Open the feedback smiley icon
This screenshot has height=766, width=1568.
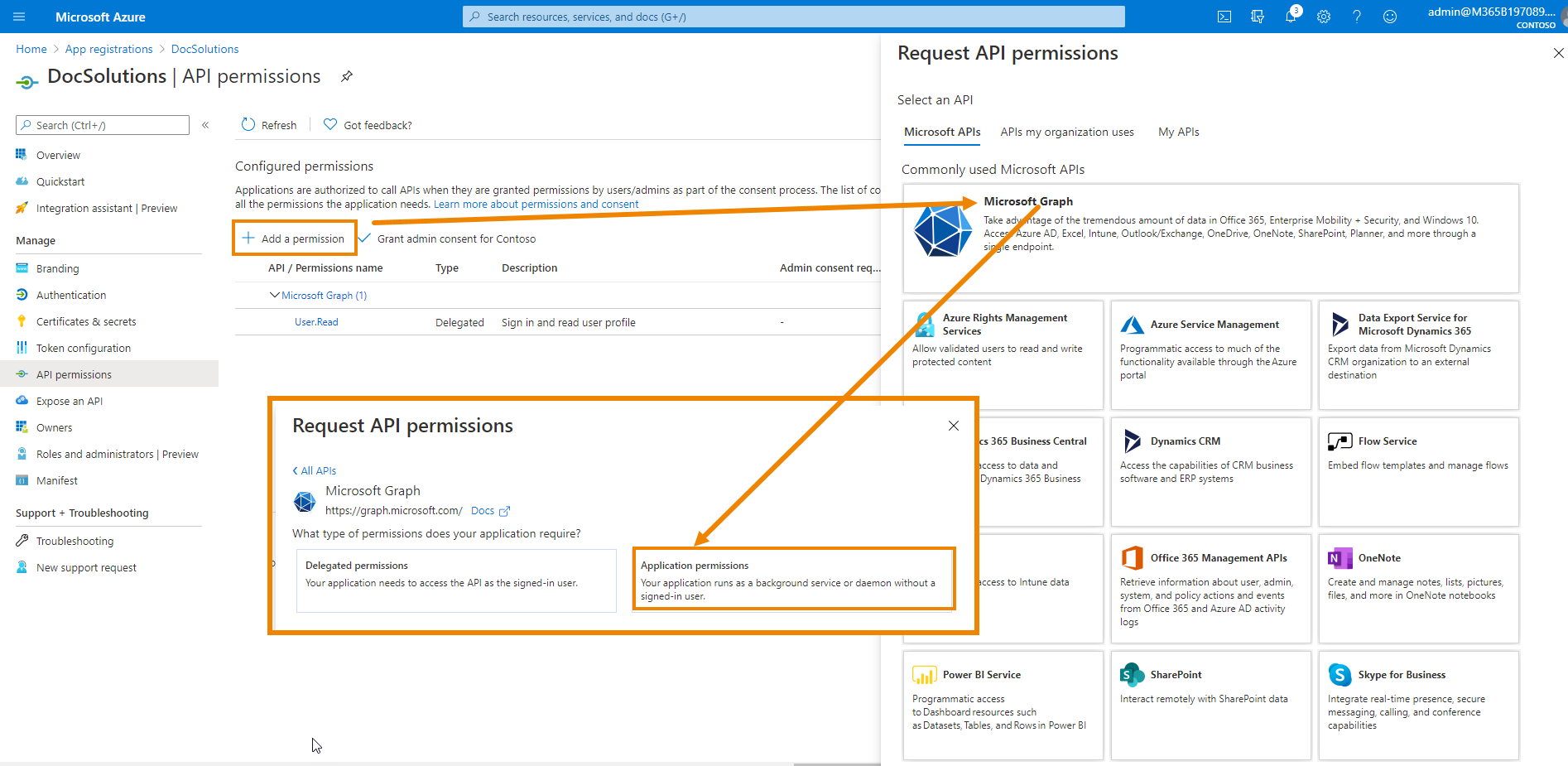coord(1390,17)
